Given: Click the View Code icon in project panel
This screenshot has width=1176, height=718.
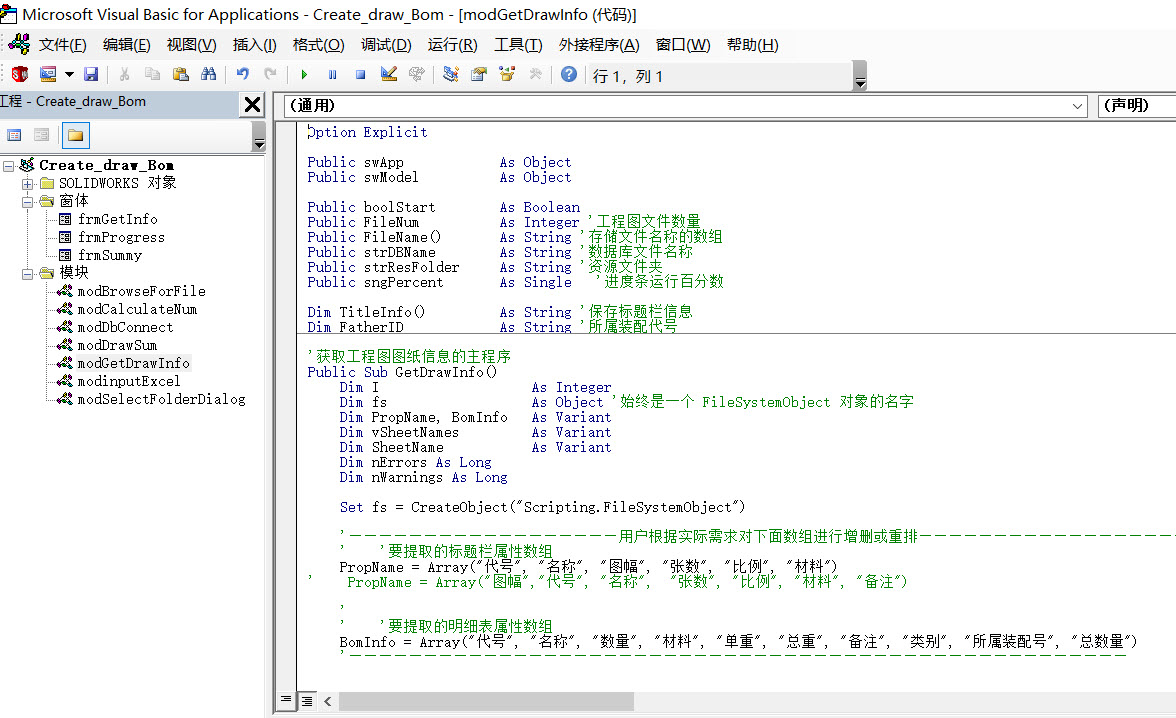Looking at the screenshot, I should pos(14,135).
